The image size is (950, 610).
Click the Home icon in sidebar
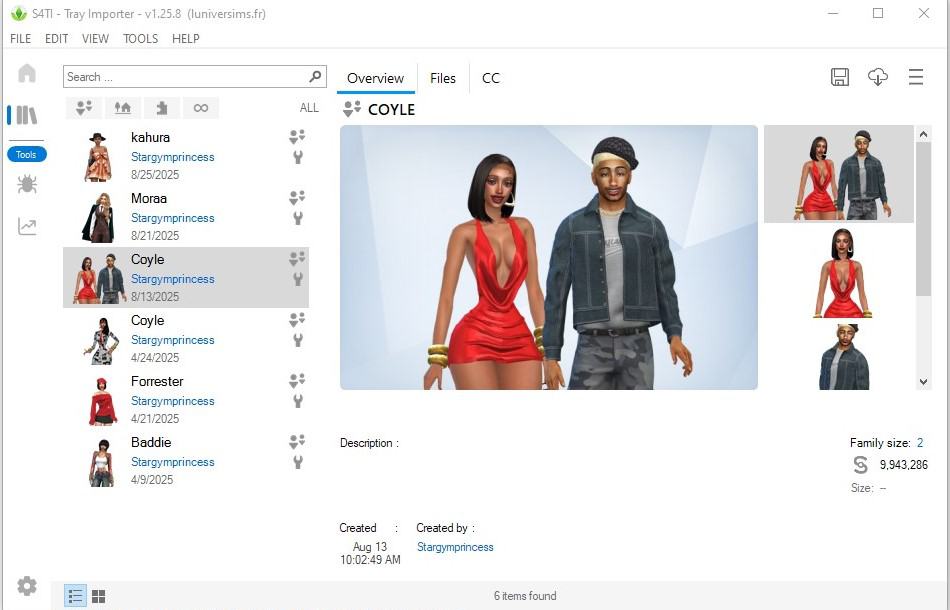coord(26,72)
